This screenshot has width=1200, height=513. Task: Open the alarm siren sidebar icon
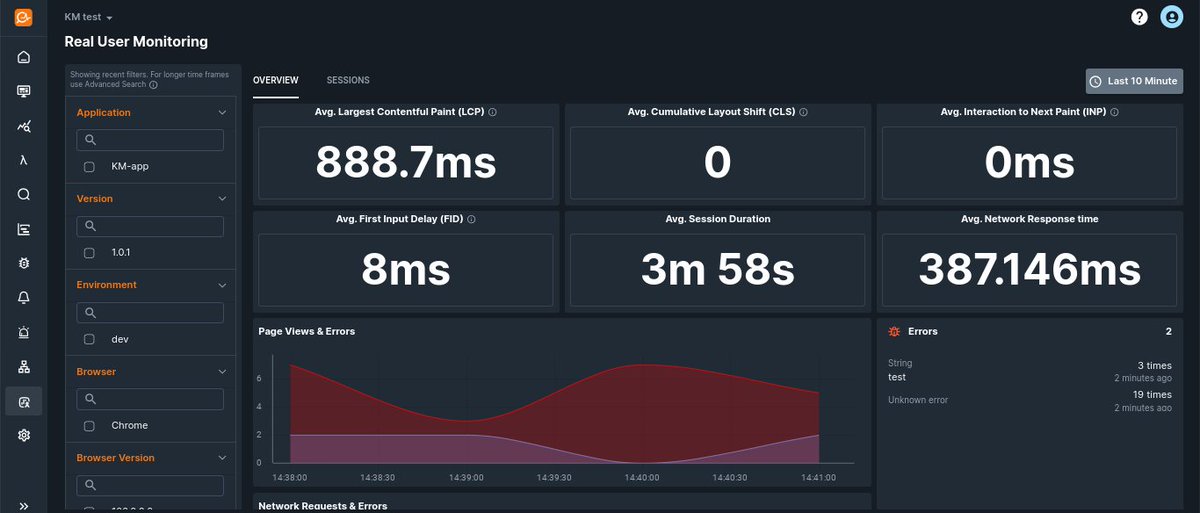pyautogui.click(x=24, y=332)
